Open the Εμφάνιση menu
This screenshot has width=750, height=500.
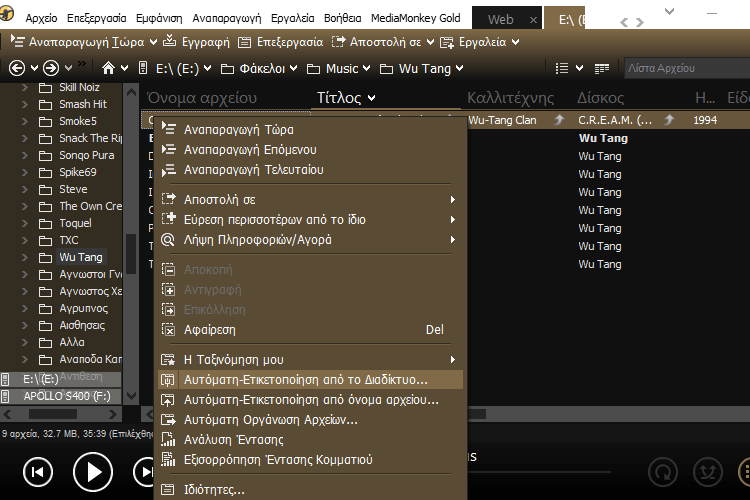[x=159, y=18]
